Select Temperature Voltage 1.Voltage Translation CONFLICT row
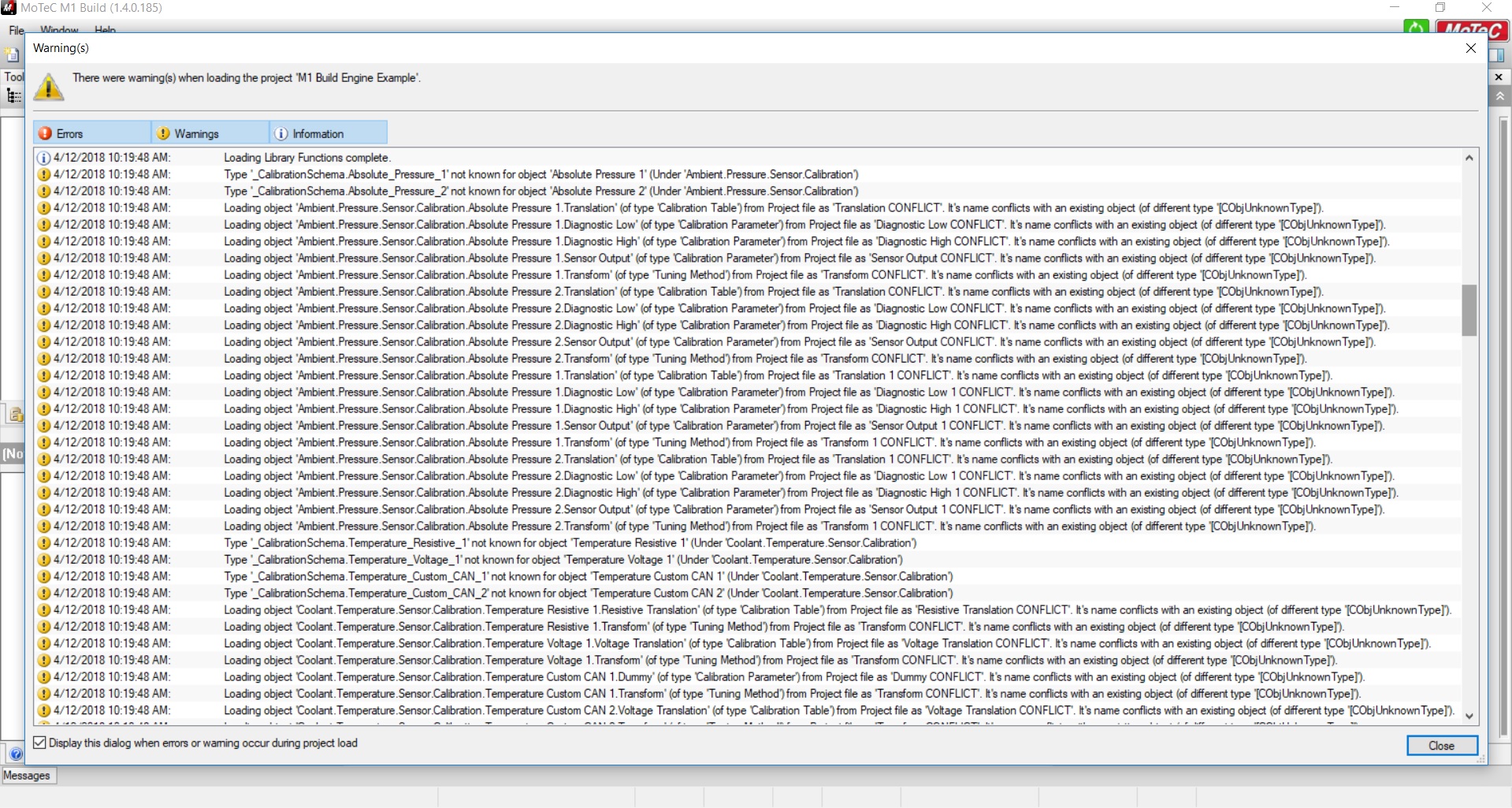Viewport: 1512px width, 808px height. click(749, 643)
